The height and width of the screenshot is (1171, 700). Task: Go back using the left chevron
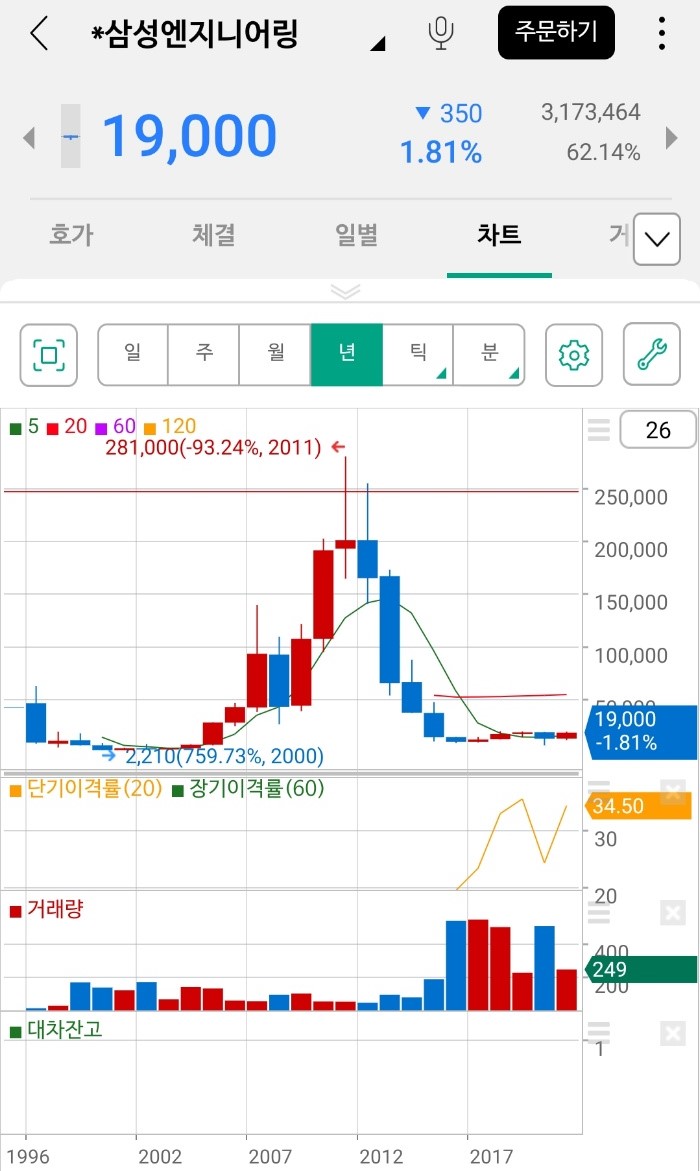coord(39,34)
